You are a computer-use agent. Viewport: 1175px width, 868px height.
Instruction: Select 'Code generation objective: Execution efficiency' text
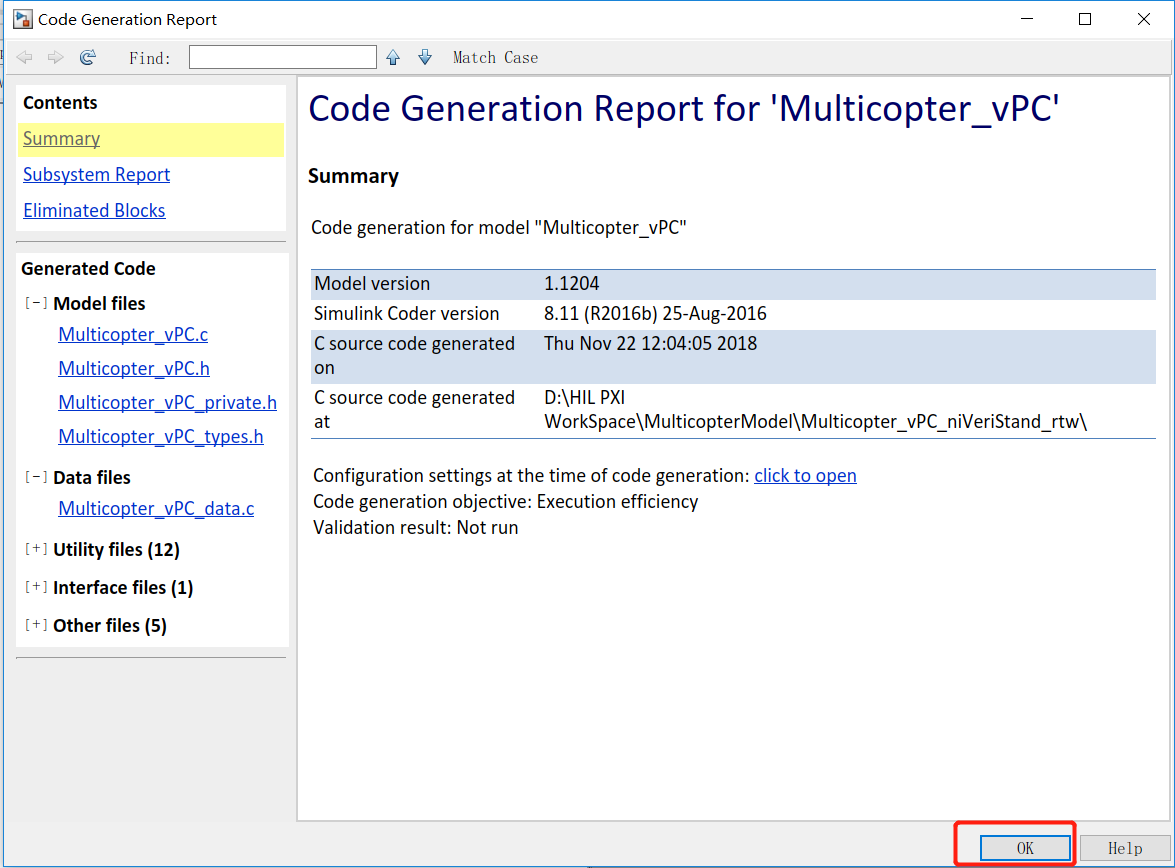tap(506, 501)
